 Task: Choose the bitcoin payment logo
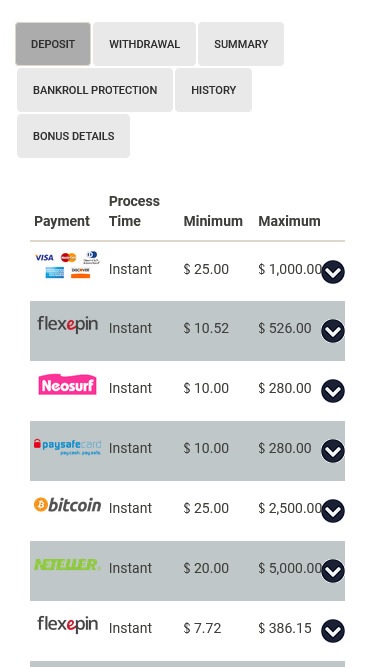[x=67, y=505]
